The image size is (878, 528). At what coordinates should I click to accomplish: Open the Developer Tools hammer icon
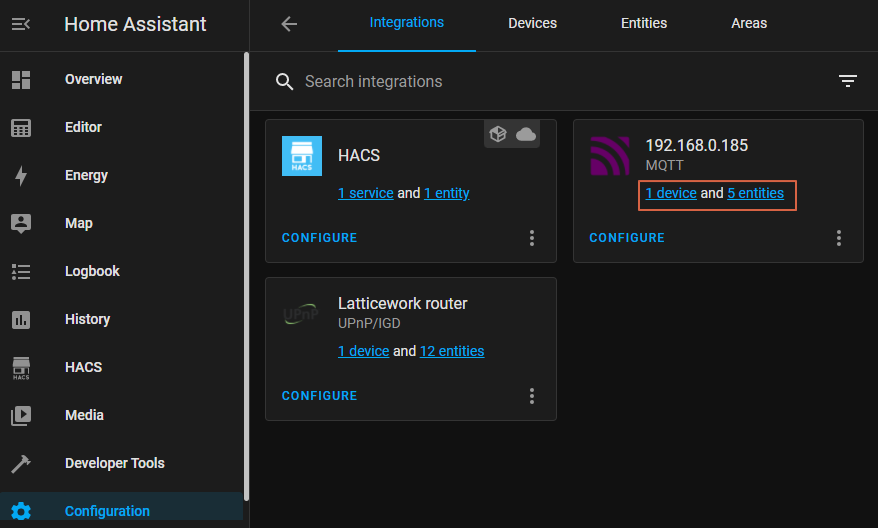pos(21,464)
